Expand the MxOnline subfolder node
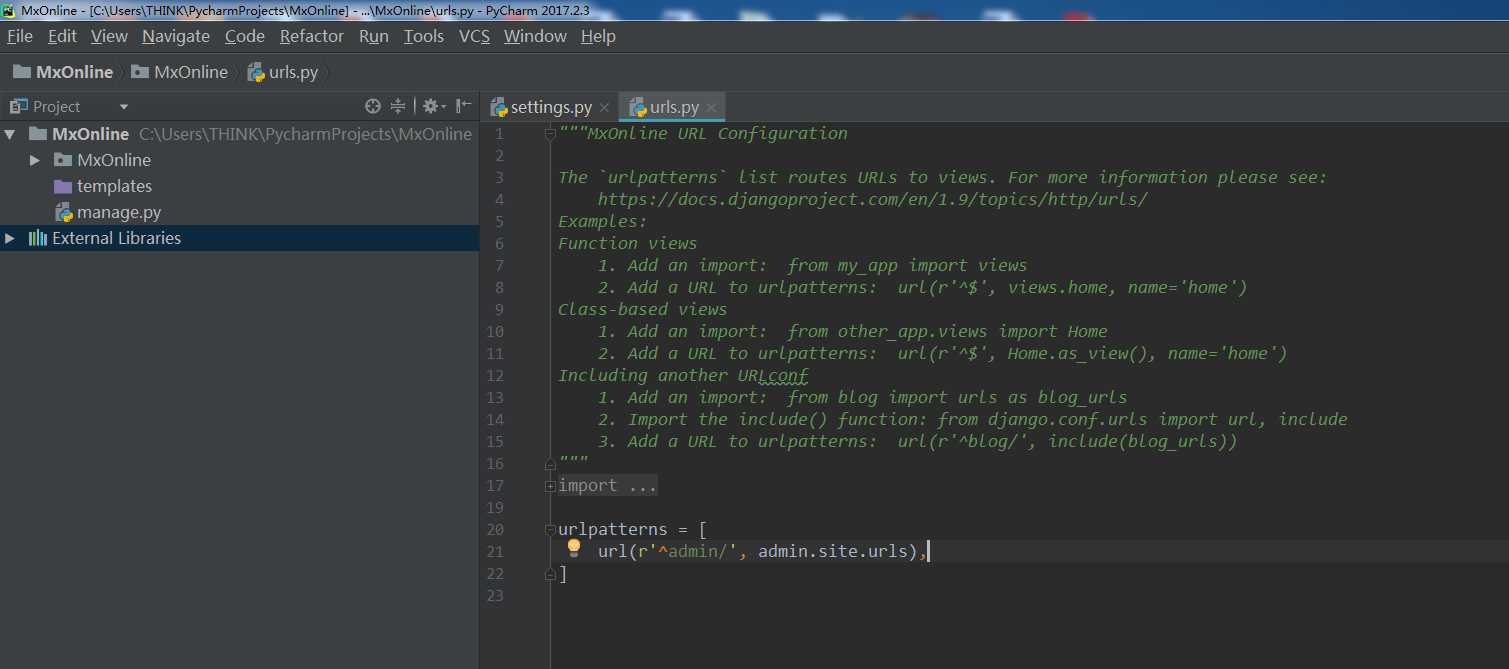1509x669 pixels. pyautogui.click(x=35, y=160)
